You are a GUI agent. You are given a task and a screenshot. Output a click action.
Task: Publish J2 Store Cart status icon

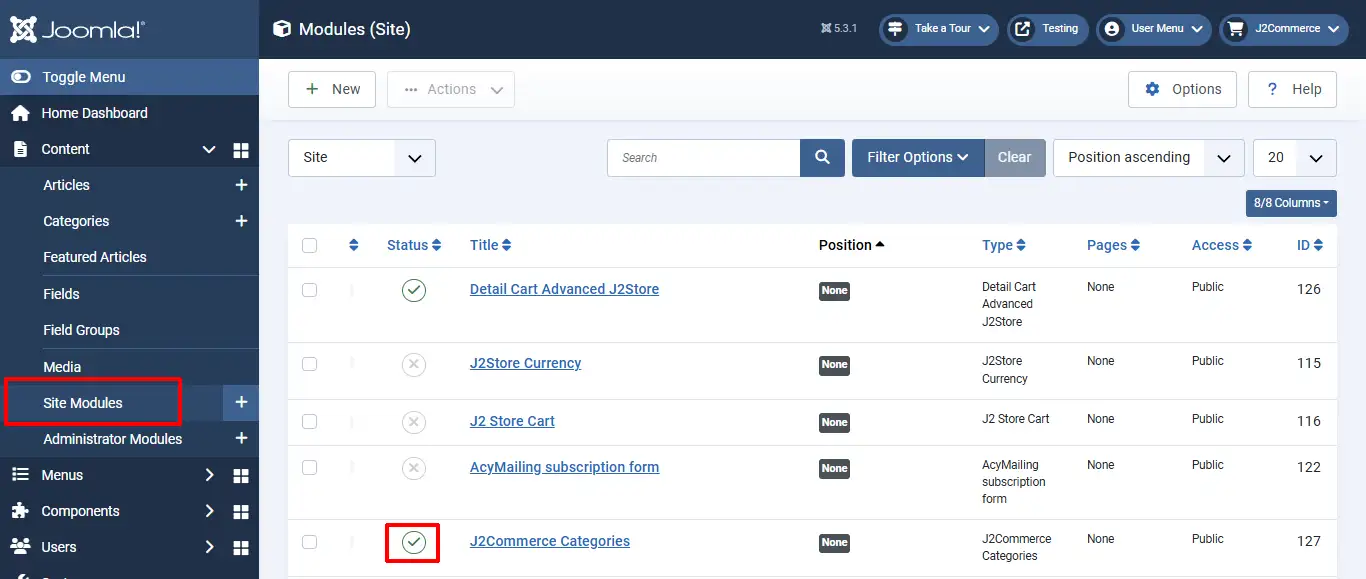[x=414, y=423]
